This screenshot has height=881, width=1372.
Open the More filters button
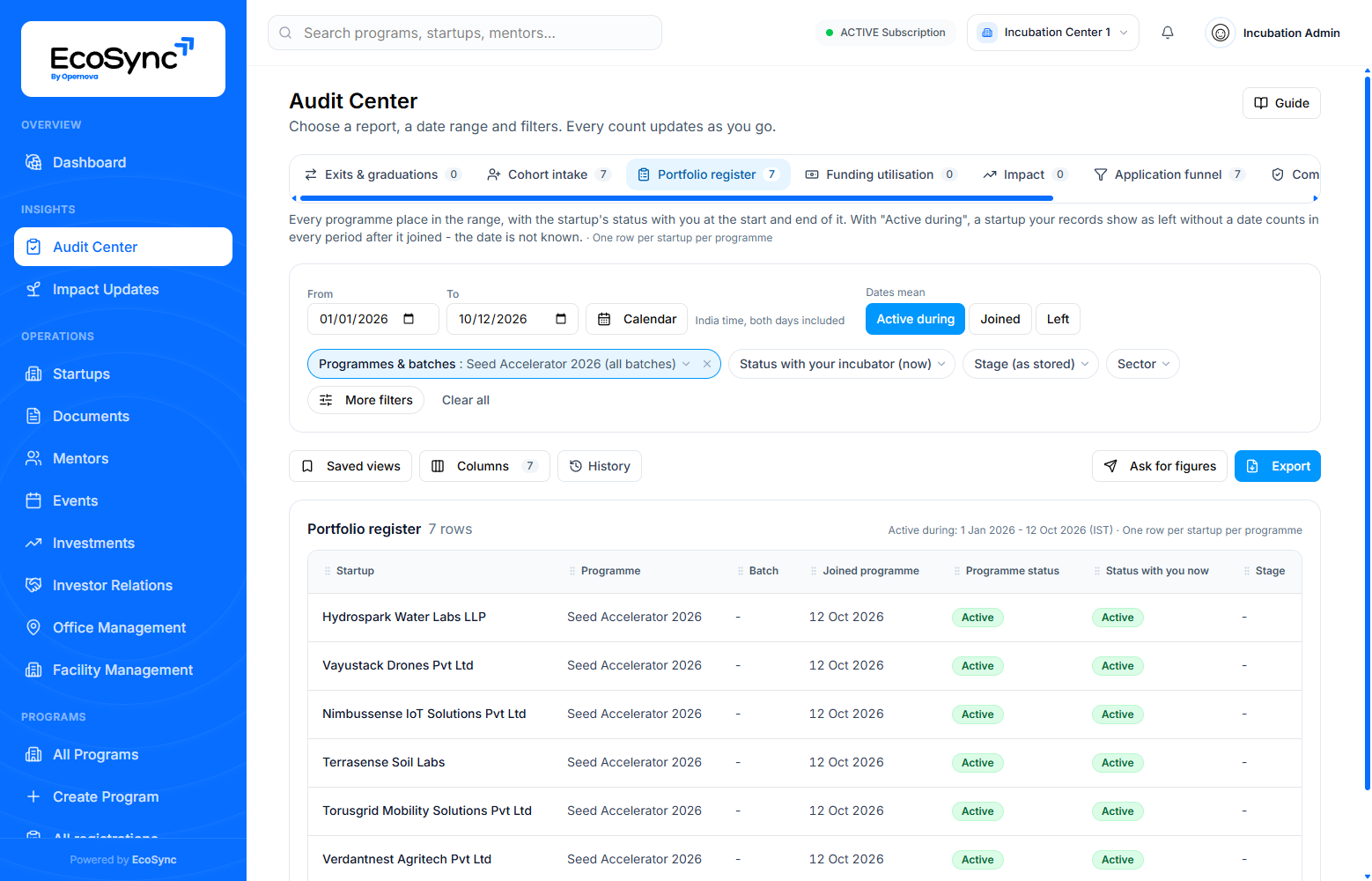[365, 400]
